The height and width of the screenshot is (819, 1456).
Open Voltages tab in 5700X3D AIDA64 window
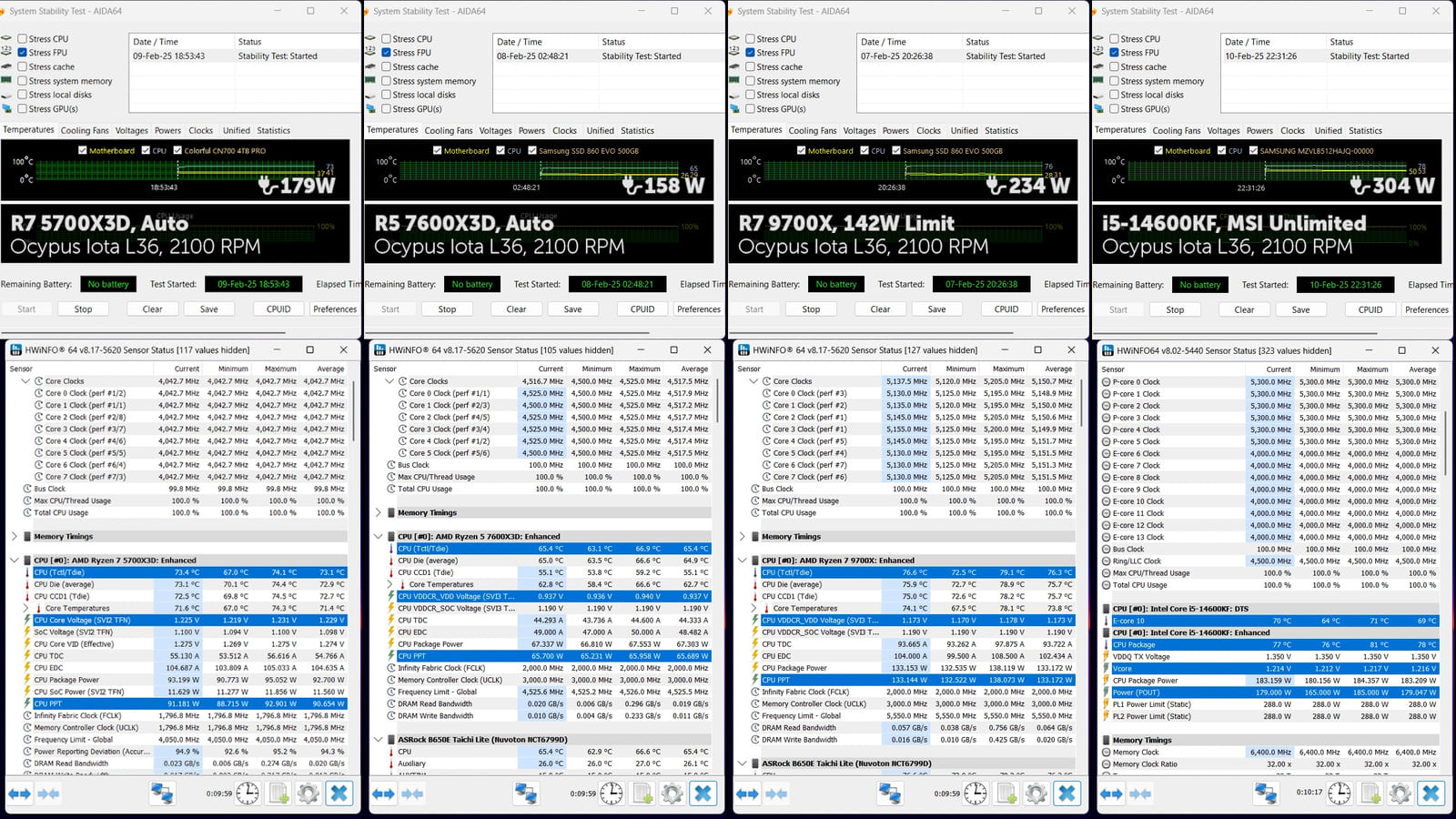click(131, 130)
